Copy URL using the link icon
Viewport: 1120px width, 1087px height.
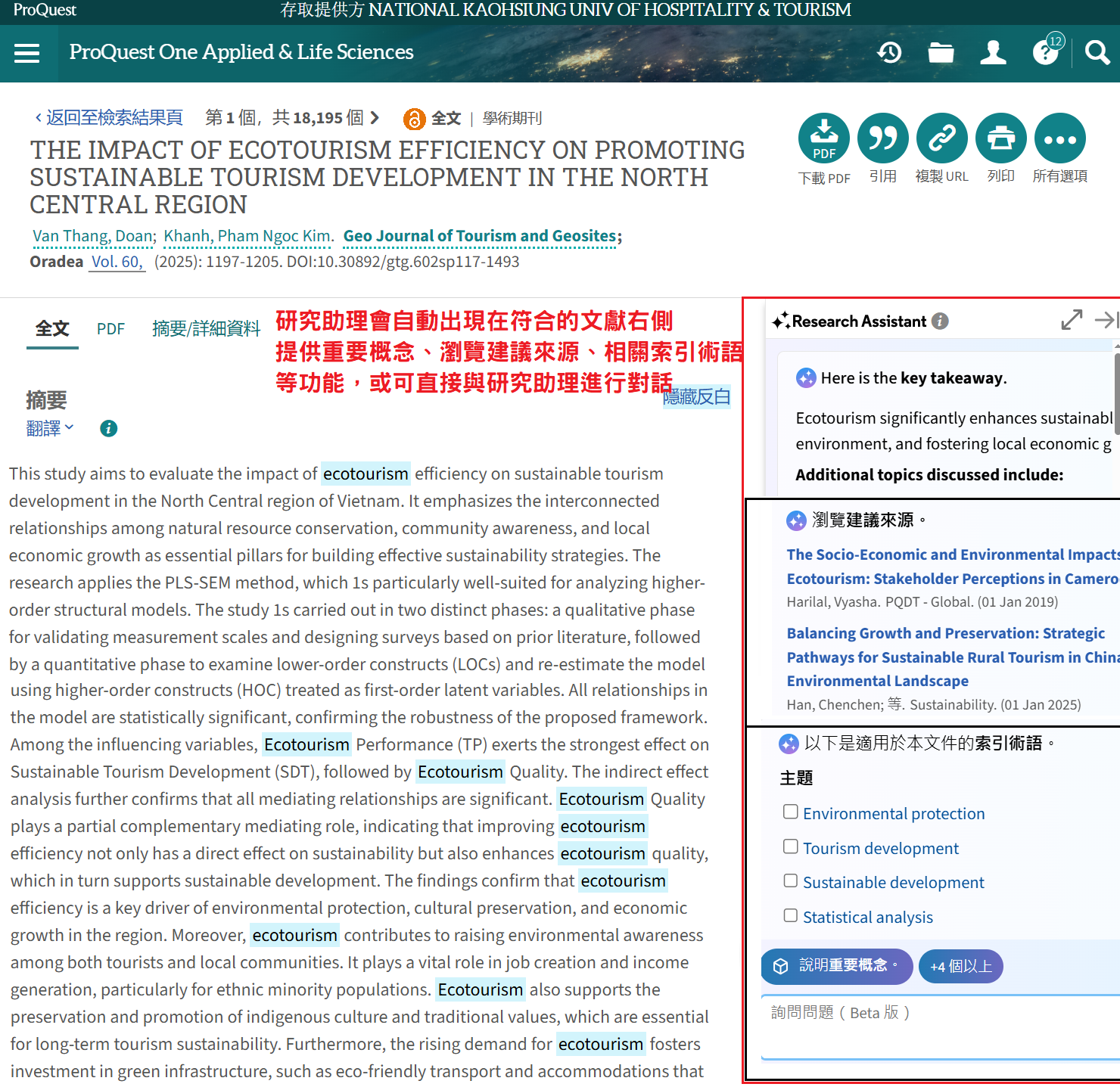[941, 138]
